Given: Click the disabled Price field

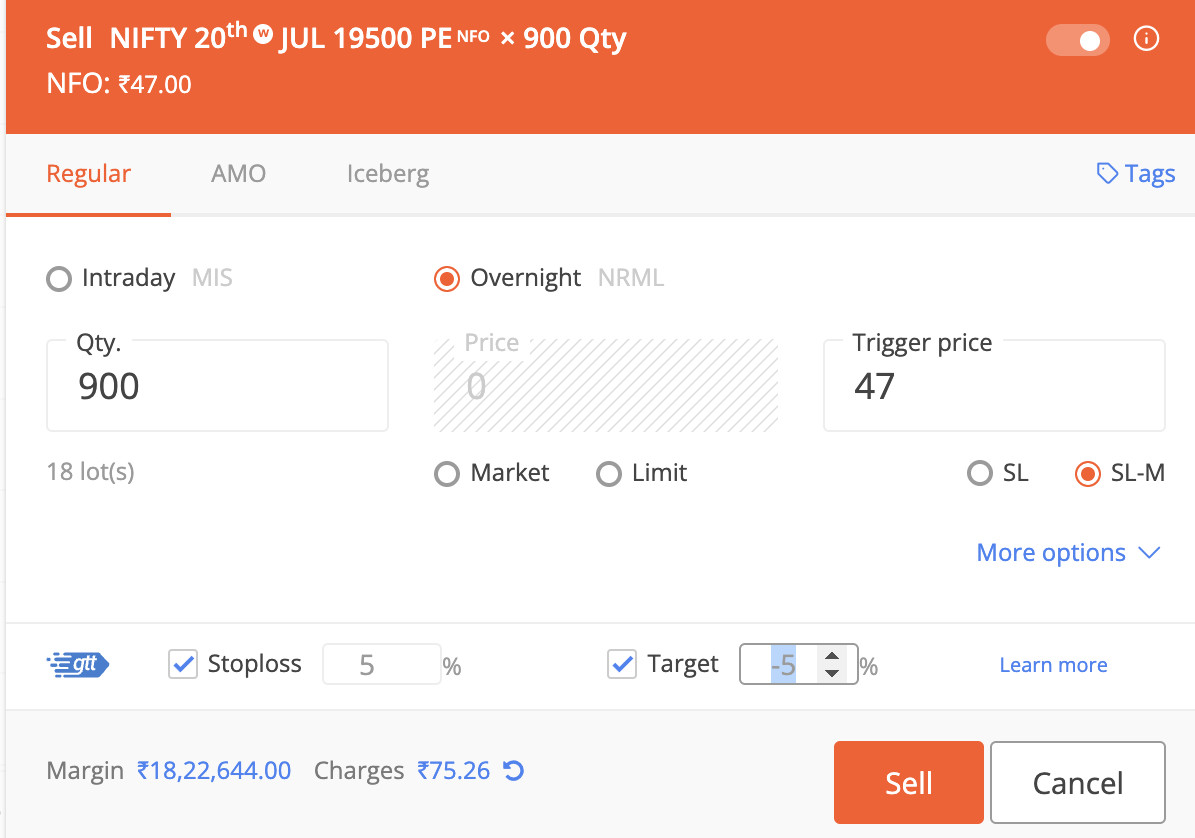Looking at the screenshot, I should (x=606, y=385).
